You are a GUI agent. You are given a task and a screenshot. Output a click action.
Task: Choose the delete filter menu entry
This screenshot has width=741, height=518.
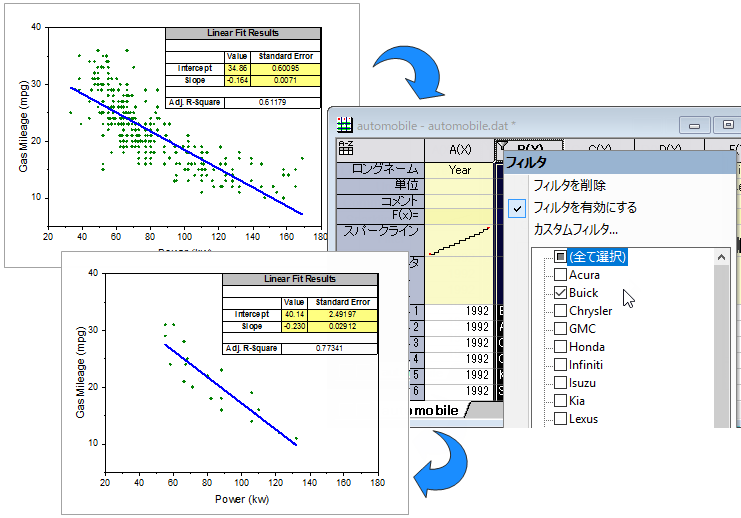(x=569, y=185)
